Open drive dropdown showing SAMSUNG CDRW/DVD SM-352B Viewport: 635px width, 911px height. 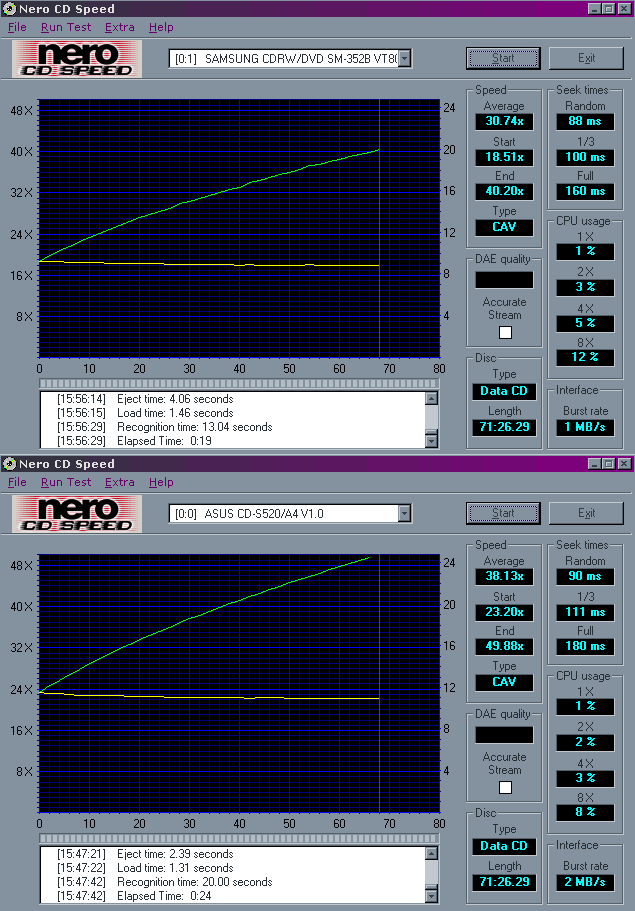pyautogui.click(x=405, y=58)
